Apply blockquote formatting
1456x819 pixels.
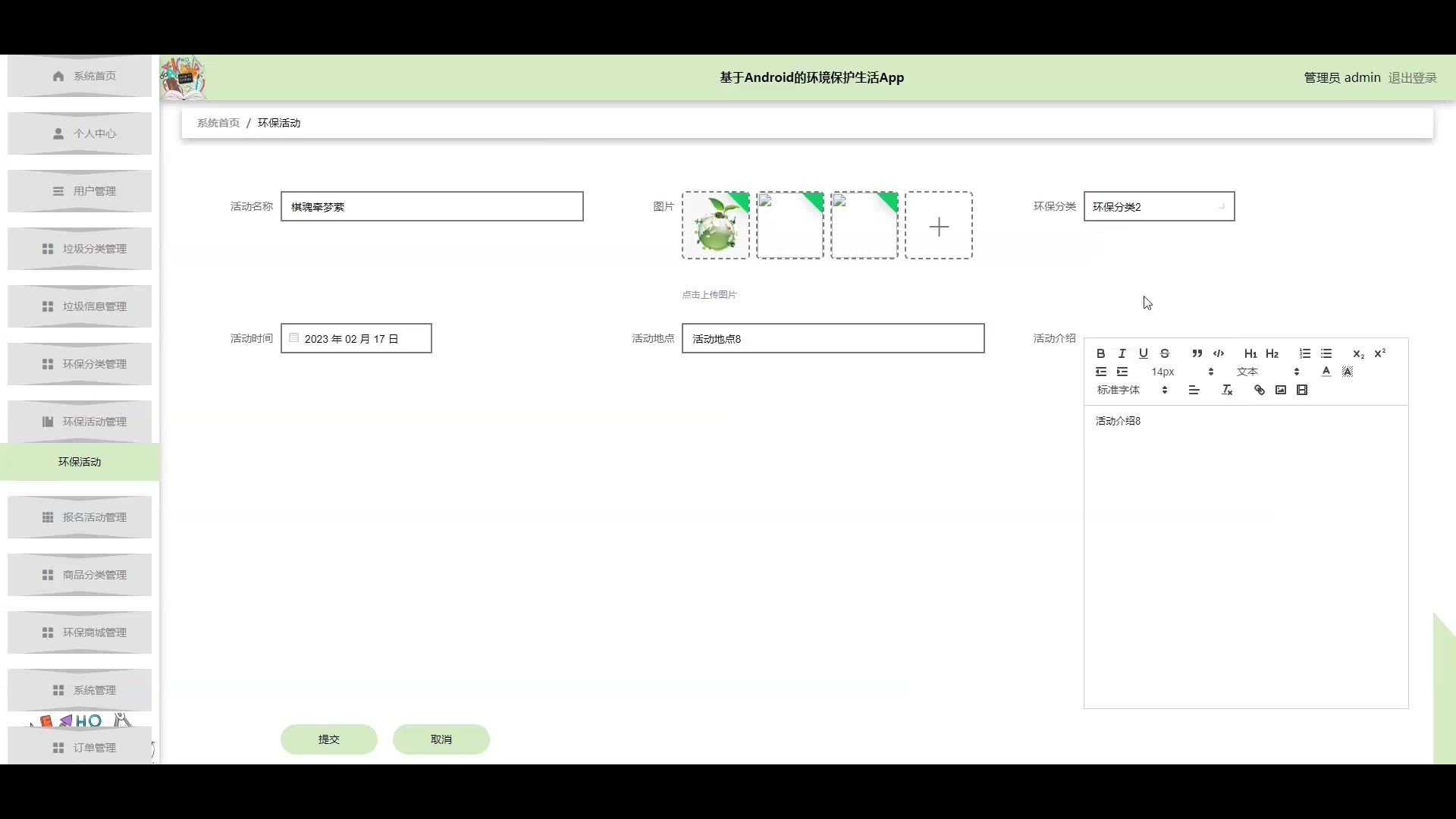pos(1197,354)
